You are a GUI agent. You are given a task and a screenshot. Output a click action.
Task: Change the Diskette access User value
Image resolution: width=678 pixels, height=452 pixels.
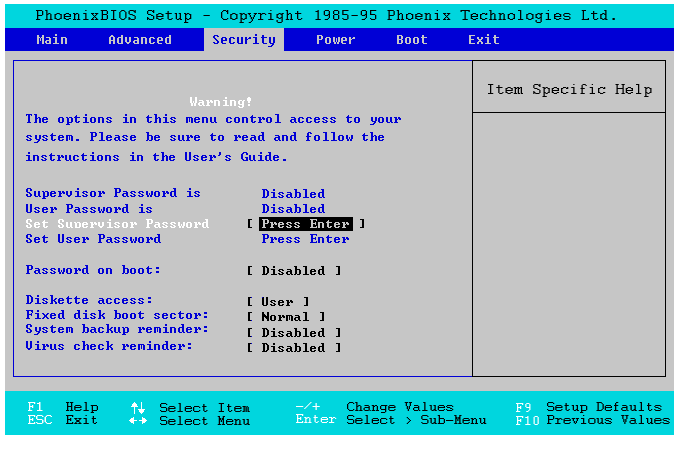click(278, 302)
